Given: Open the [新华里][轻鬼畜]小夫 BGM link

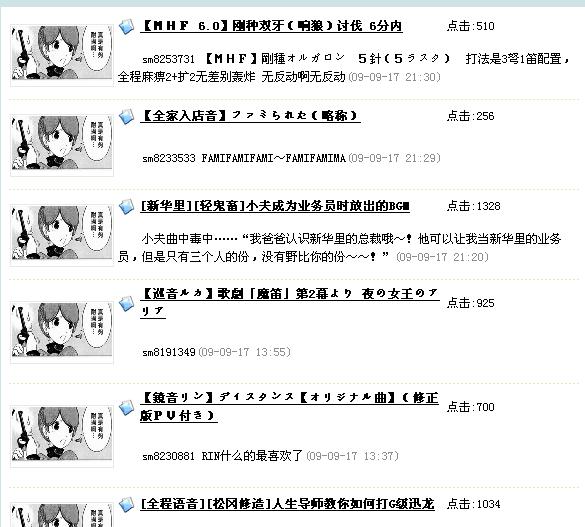Looking at the screenshot, I should (275, 206).
